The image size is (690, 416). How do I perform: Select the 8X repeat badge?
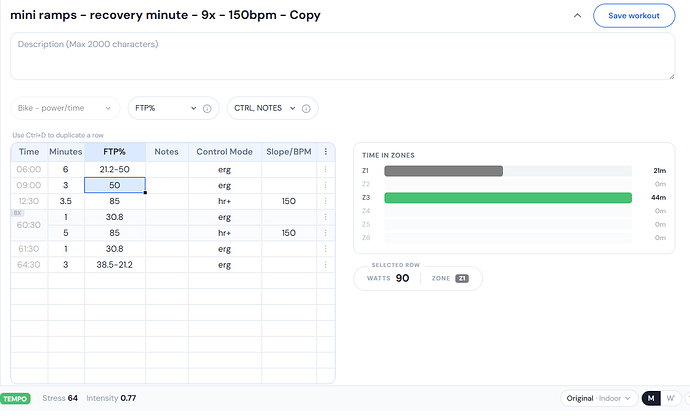click(x=17, y=213)
